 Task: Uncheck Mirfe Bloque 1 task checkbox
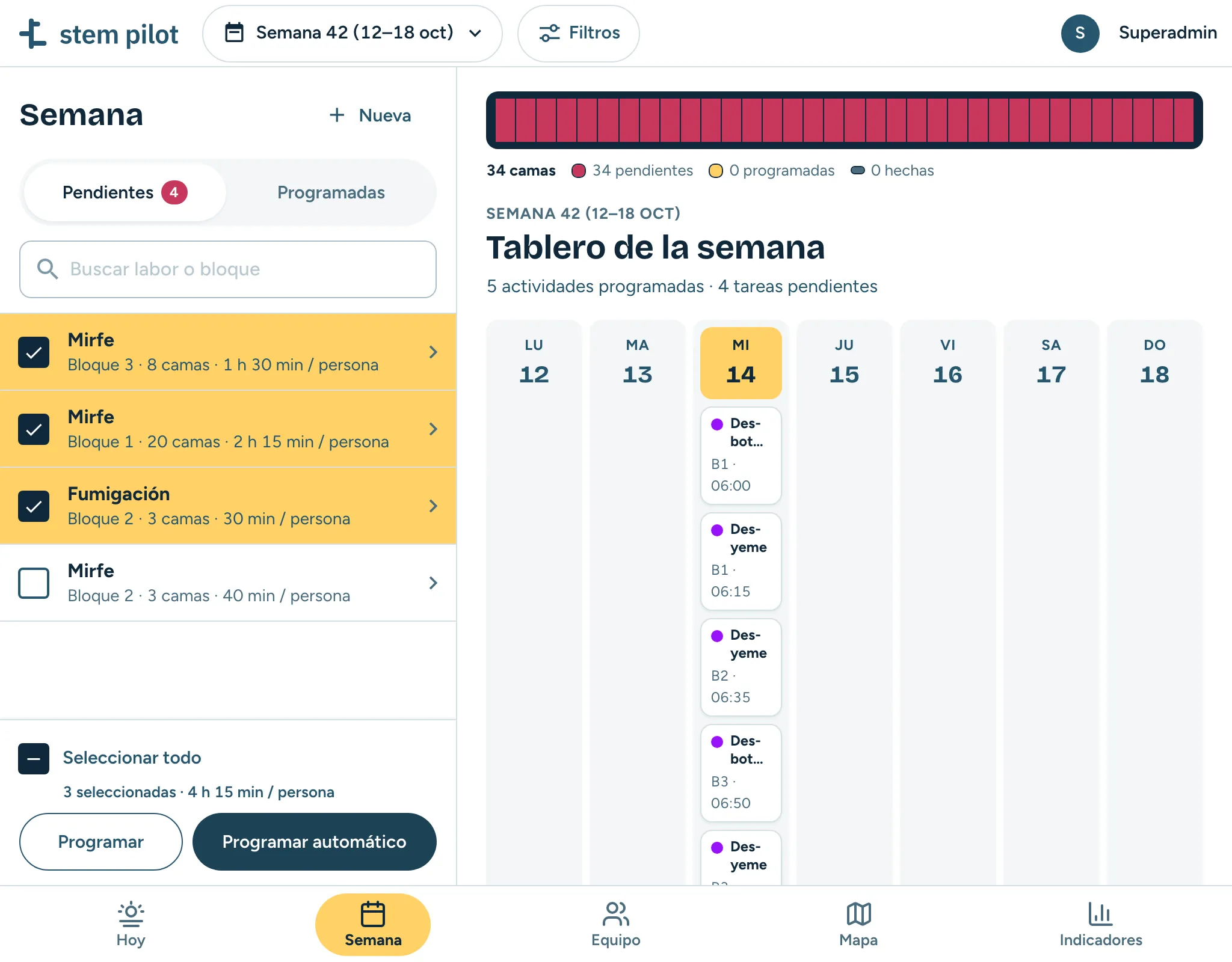point(34,429)
